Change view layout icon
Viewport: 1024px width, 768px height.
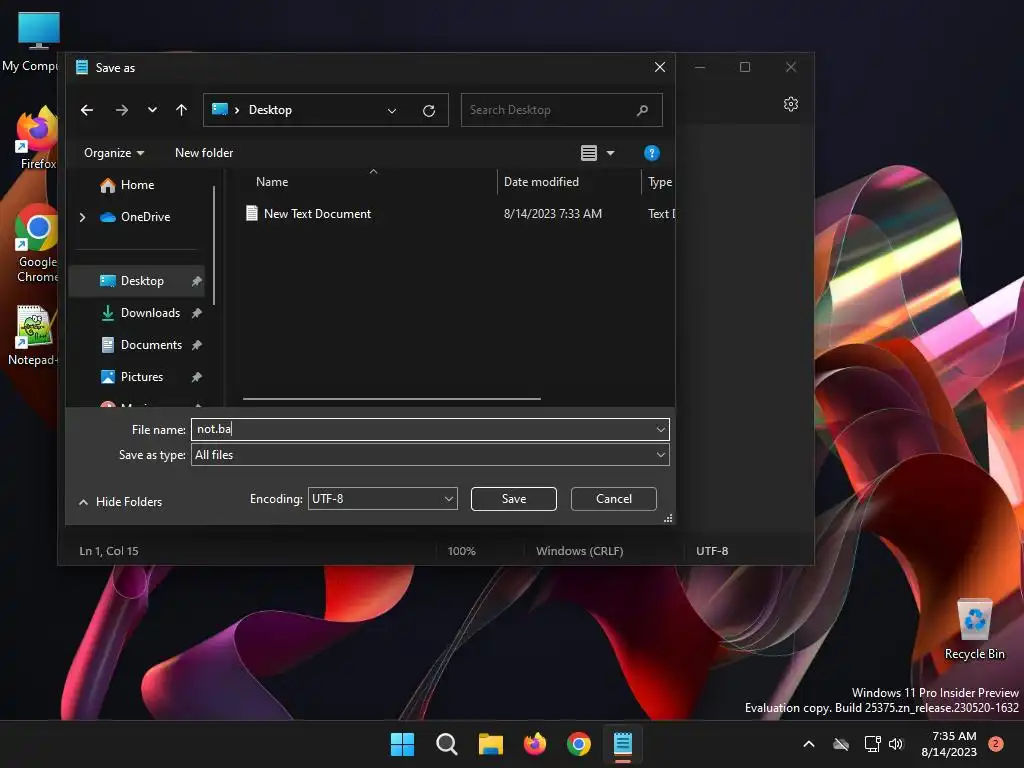(588, 153)
